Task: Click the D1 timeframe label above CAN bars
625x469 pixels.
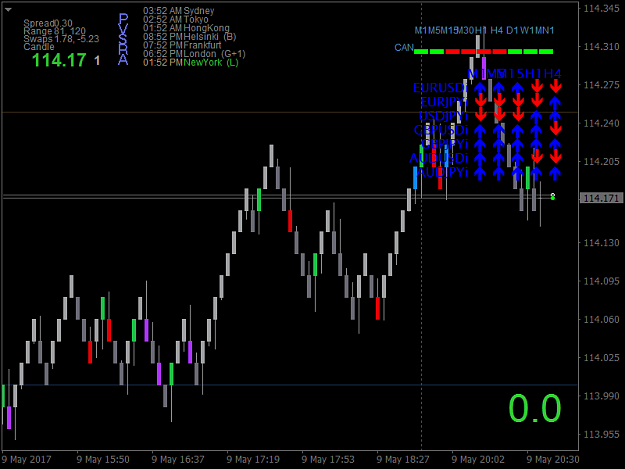Action: click(x=512, y=30)
